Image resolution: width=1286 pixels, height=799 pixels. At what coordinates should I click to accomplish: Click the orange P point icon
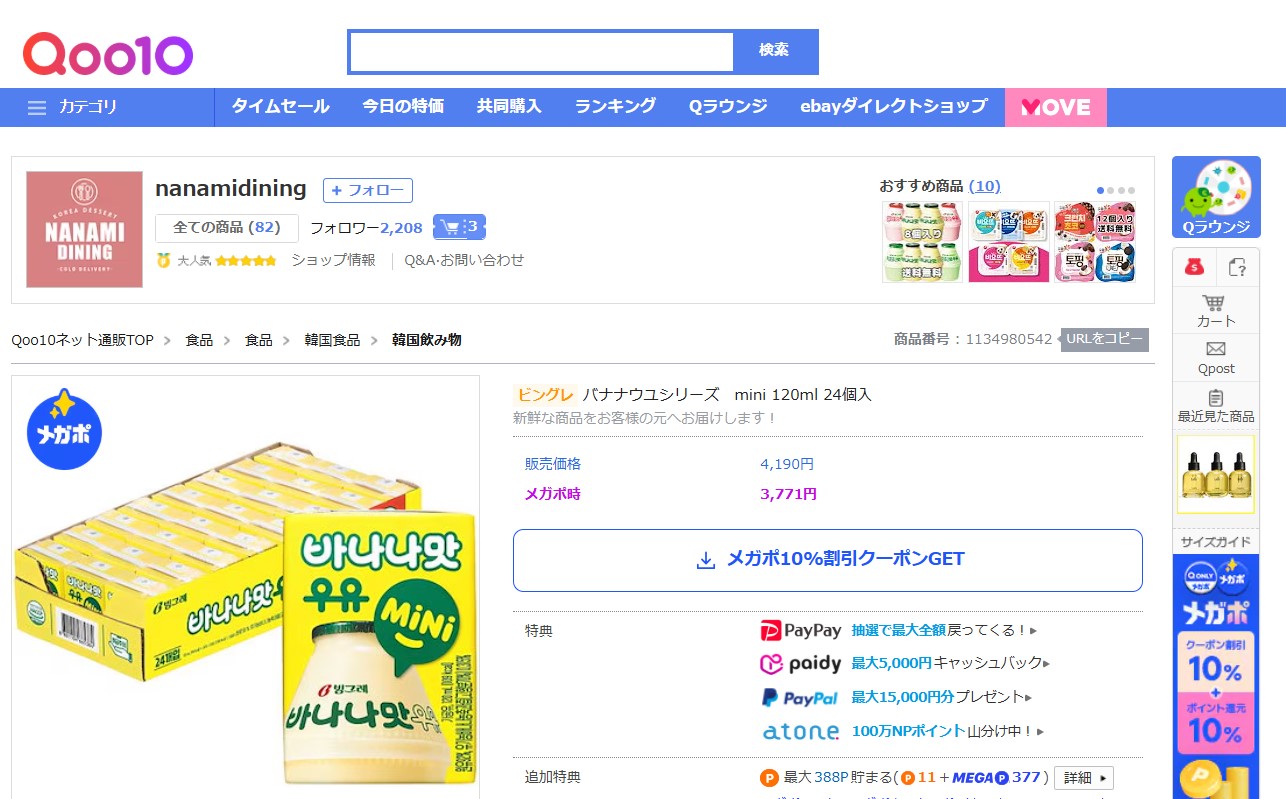(769, 778)
